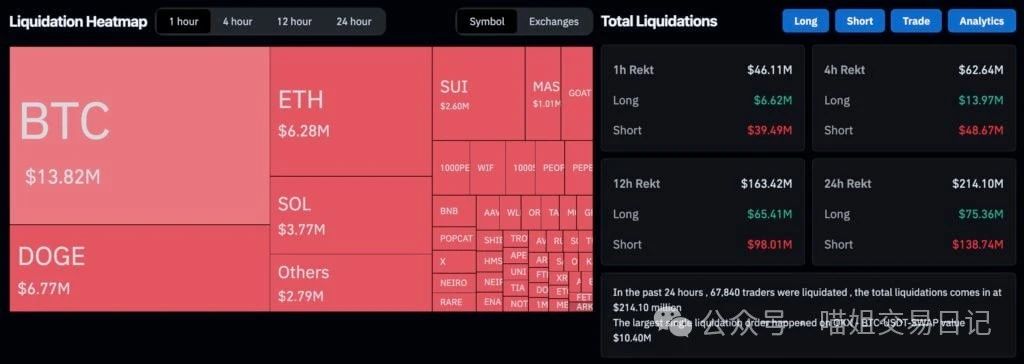Select the ETH $6.28M heatmap tile
The image size is (1024, 364).
pyautogui.click(x=351, y=111)
